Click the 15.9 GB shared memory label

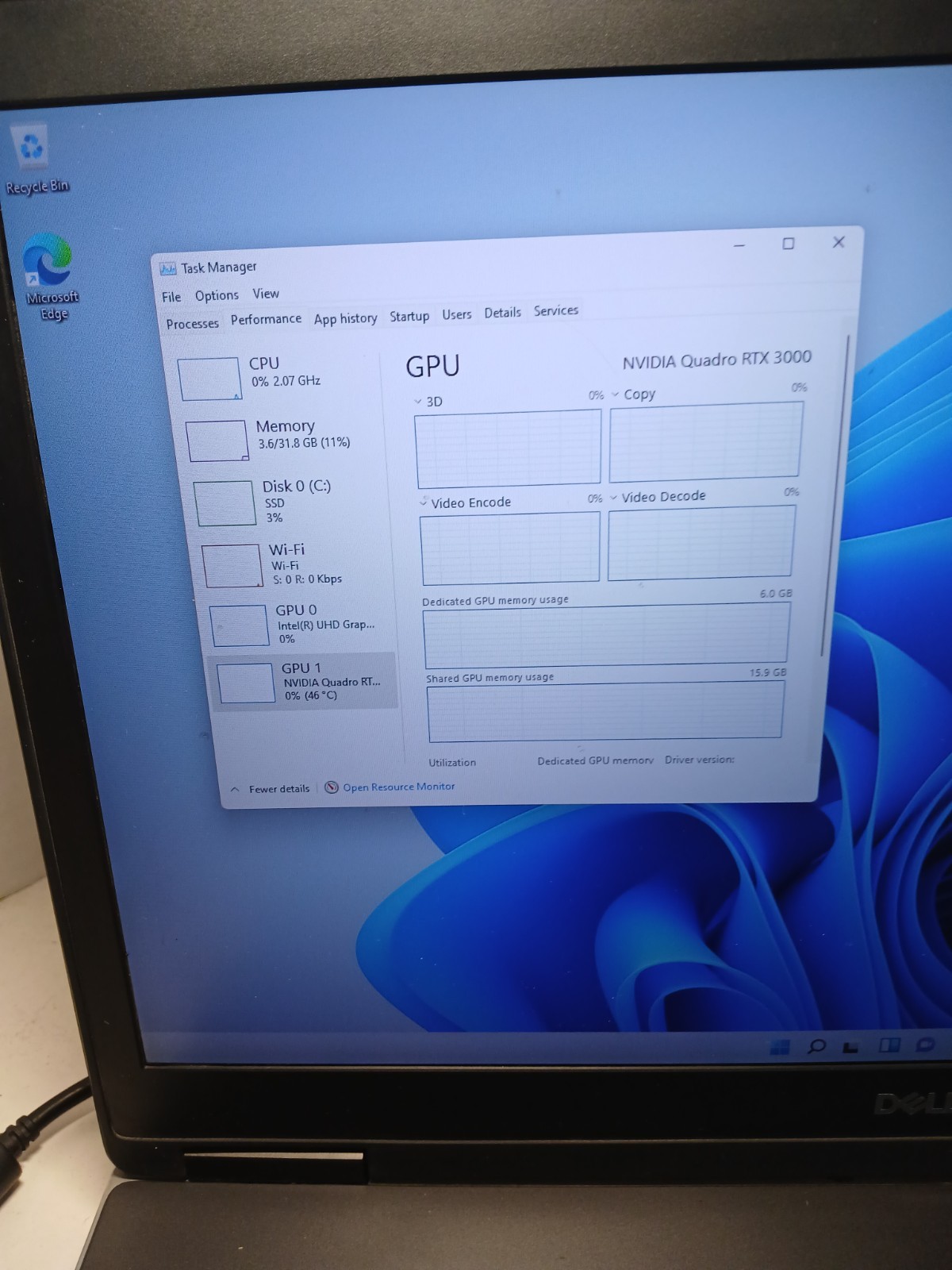[x=768, y=672]
